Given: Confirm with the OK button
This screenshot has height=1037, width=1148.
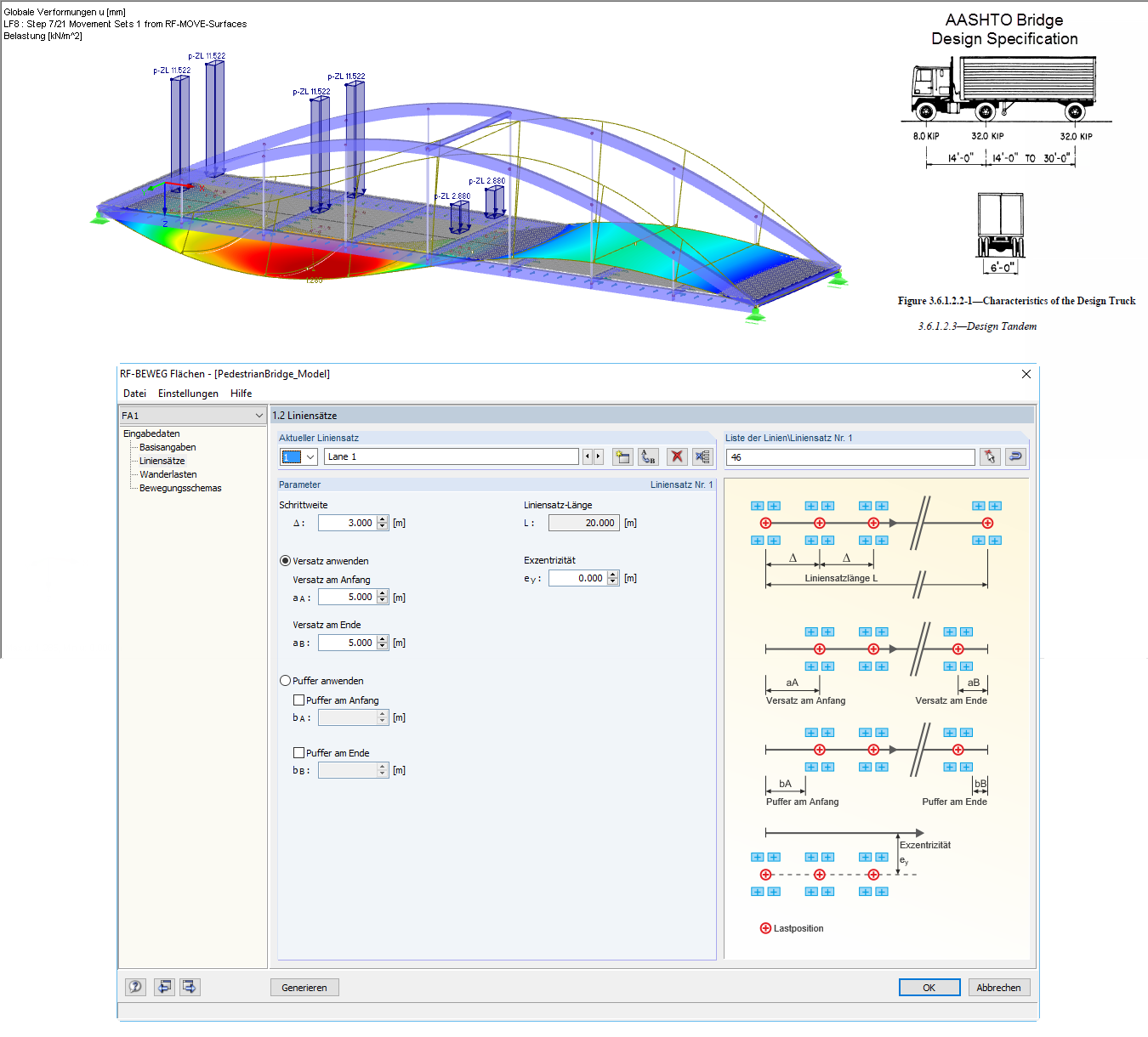Looking at the screenshot, I should coord(929,987).
